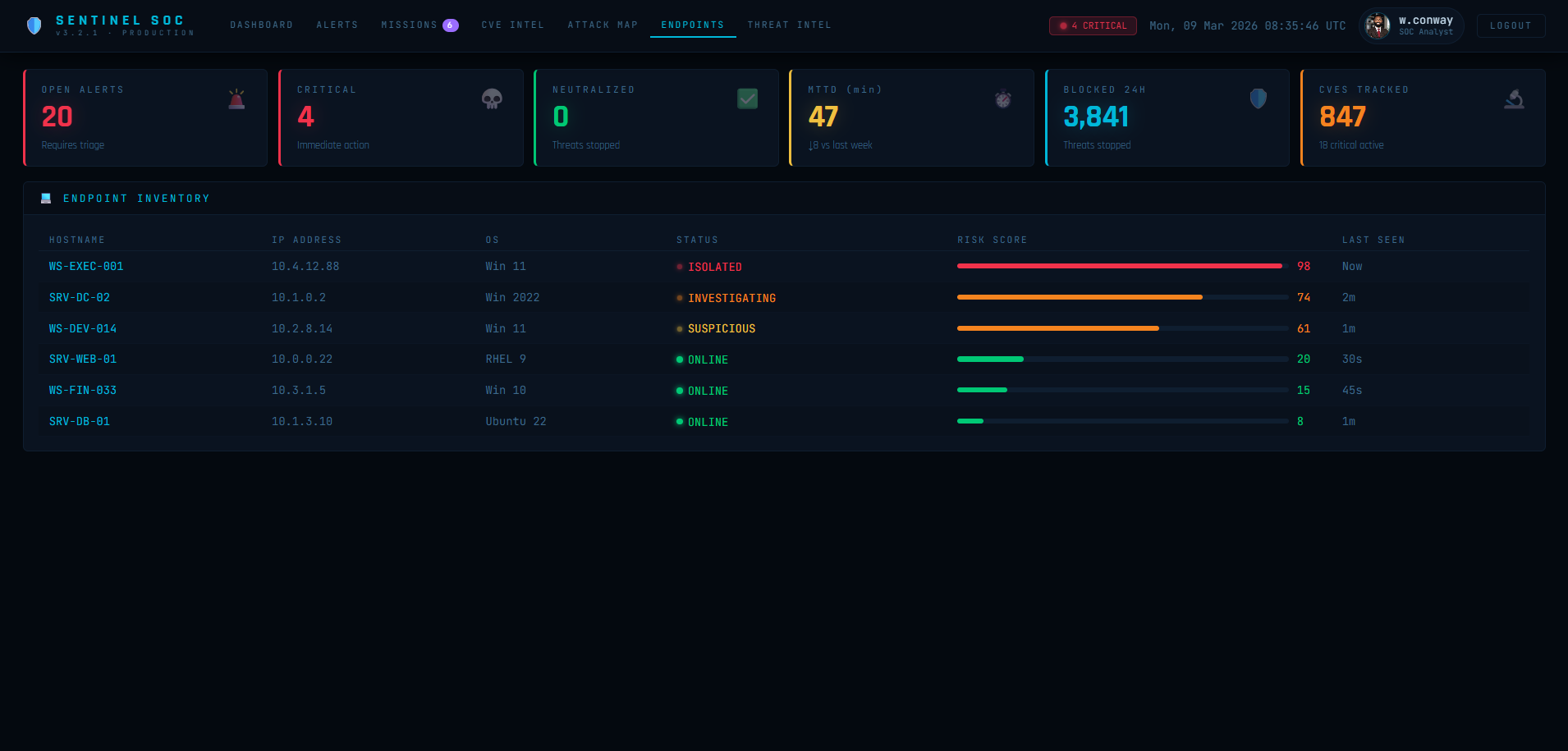
Task: Click the MTTD value 47
Action: [x=823, y=117]
